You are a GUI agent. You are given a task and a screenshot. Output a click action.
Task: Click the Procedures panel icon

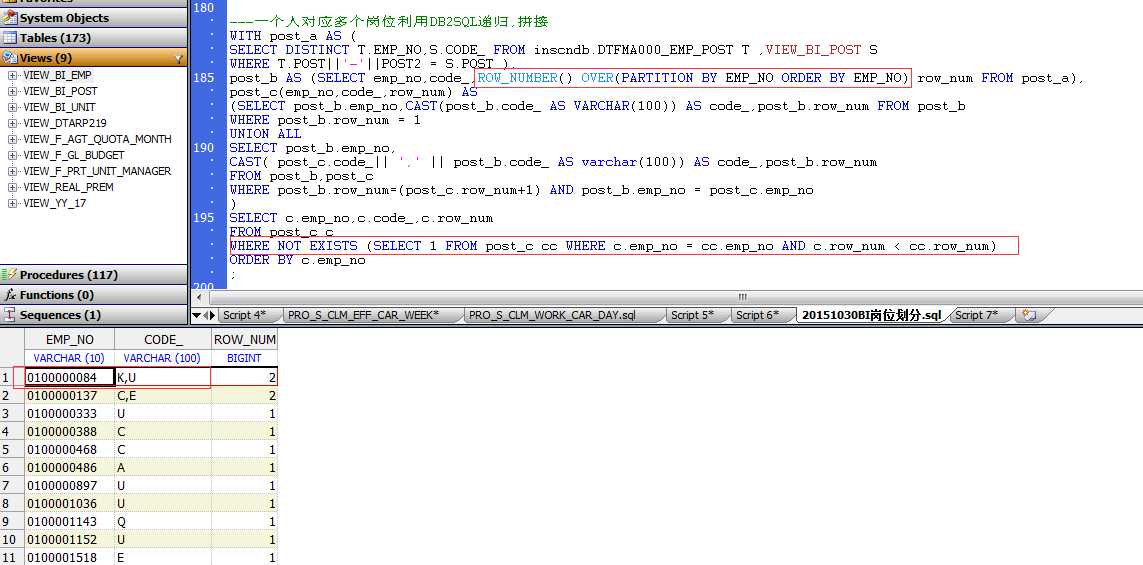(x=9, y=275)
